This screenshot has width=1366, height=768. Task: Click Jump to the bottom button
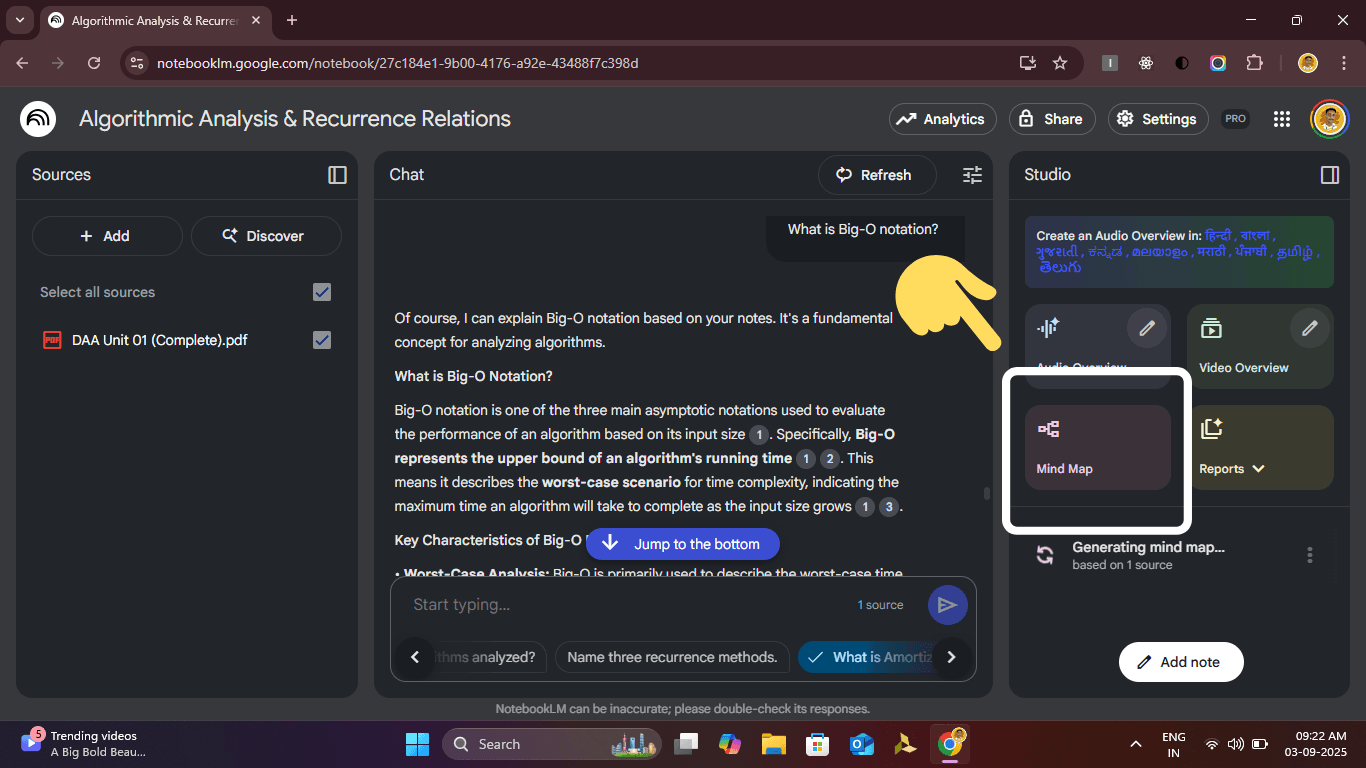pyautogui.click(x=683, y=544)
